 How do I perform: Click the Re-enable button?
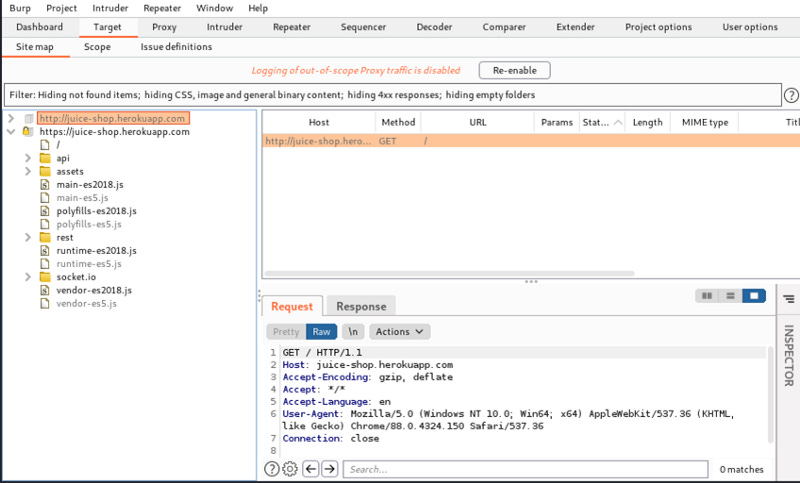(x=514, y=70)
